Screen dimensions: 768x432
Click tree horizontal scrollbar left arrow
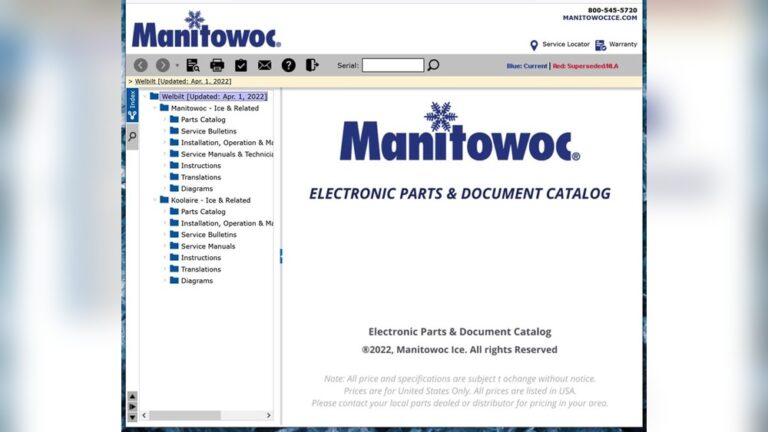[144, 415]
